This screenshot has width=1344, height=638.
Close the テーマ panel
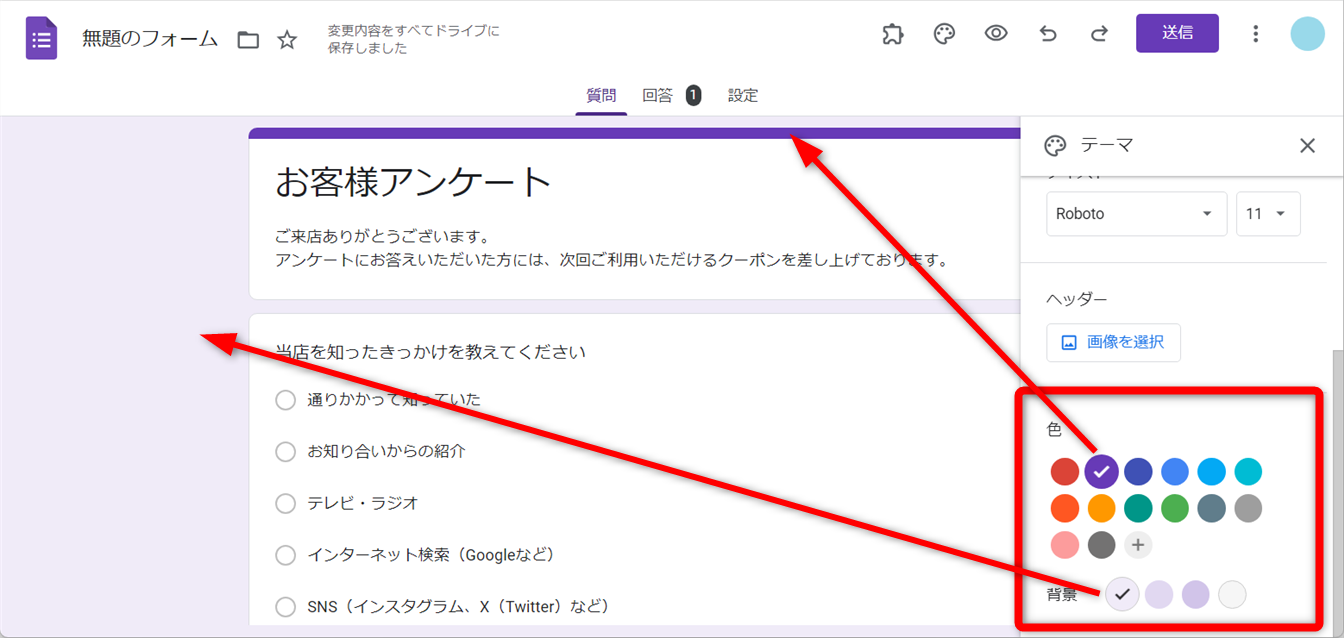(1307, 146)
